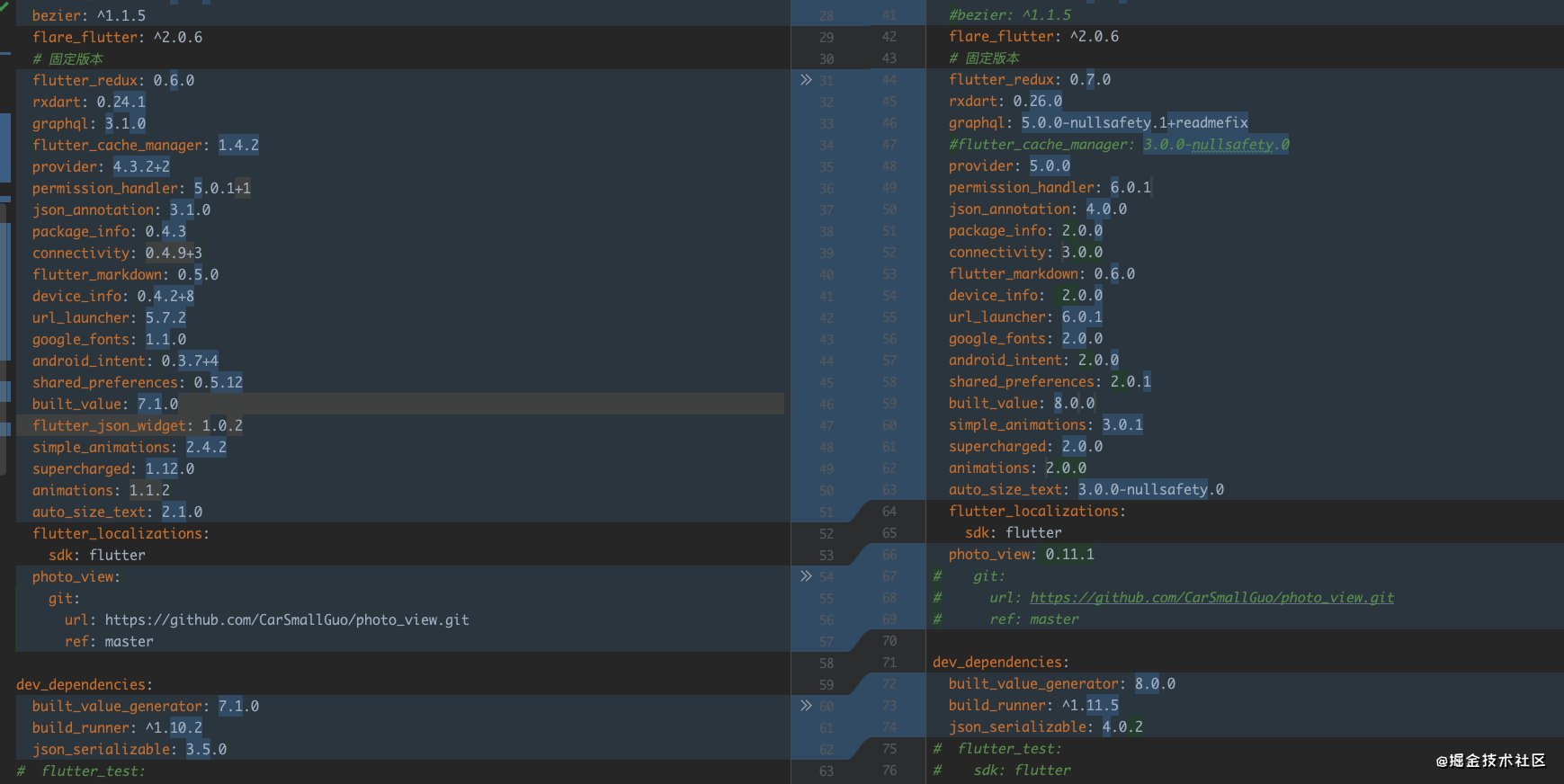Click dev_dependencies: in the left pane

click(x=85, y=684)
